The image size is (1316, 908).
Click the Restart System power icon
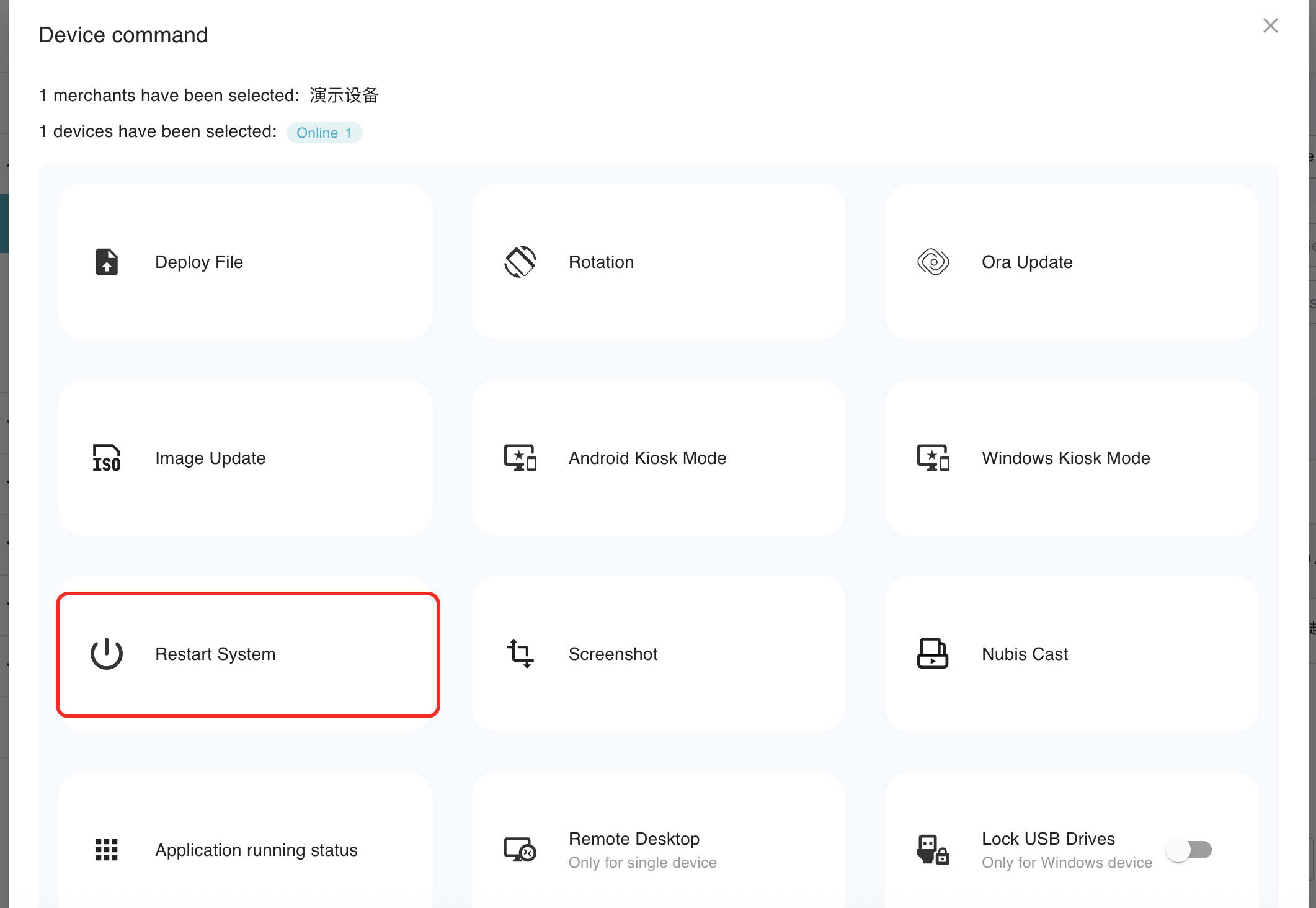pyautogui.click(x=107, y=654)
